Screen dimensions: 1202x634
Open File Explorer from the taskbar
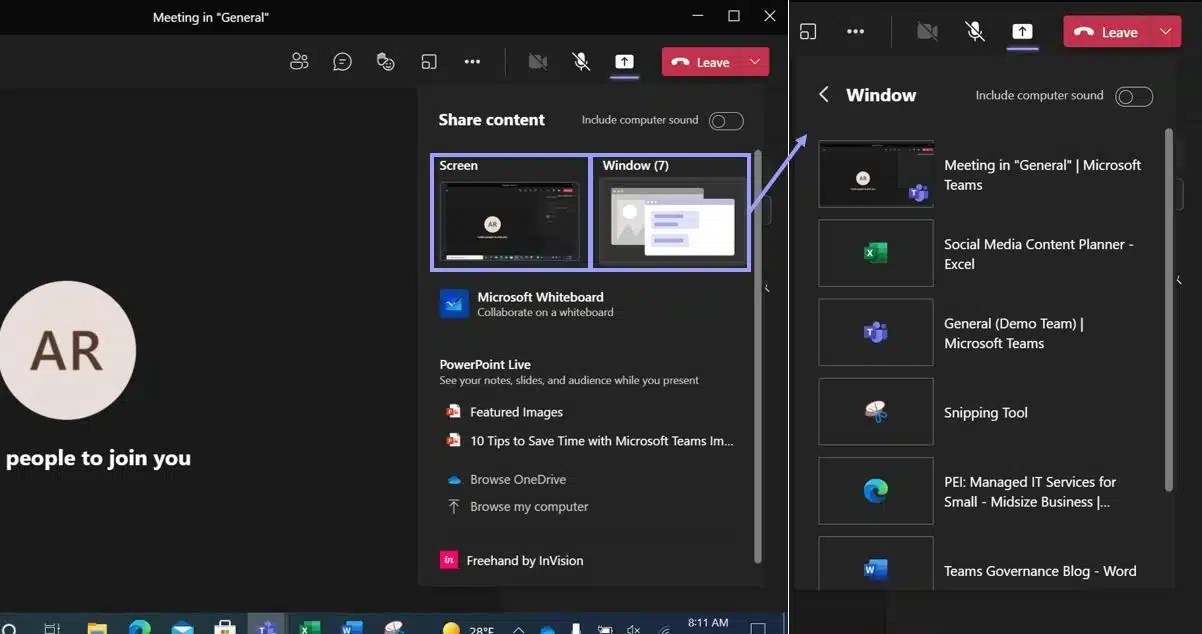97,629
